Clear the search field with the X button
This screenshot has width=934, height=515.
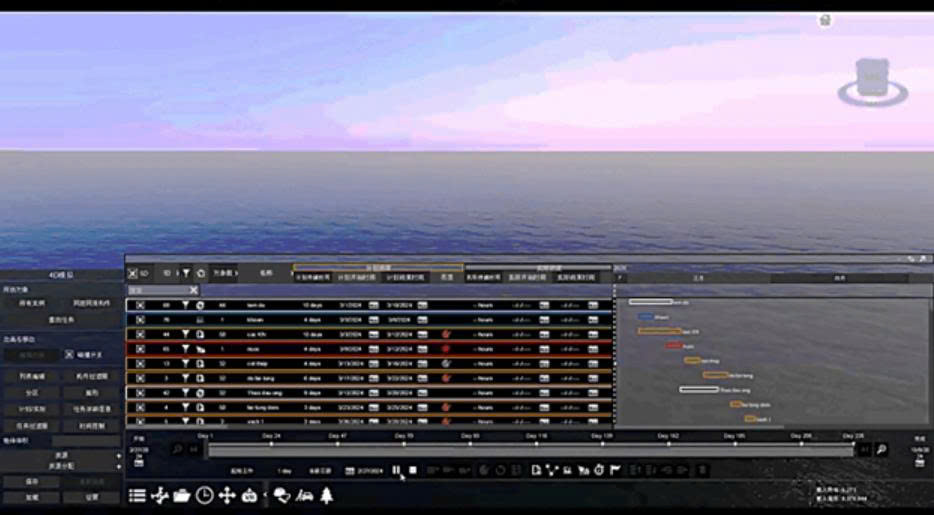tap(194, 290)
